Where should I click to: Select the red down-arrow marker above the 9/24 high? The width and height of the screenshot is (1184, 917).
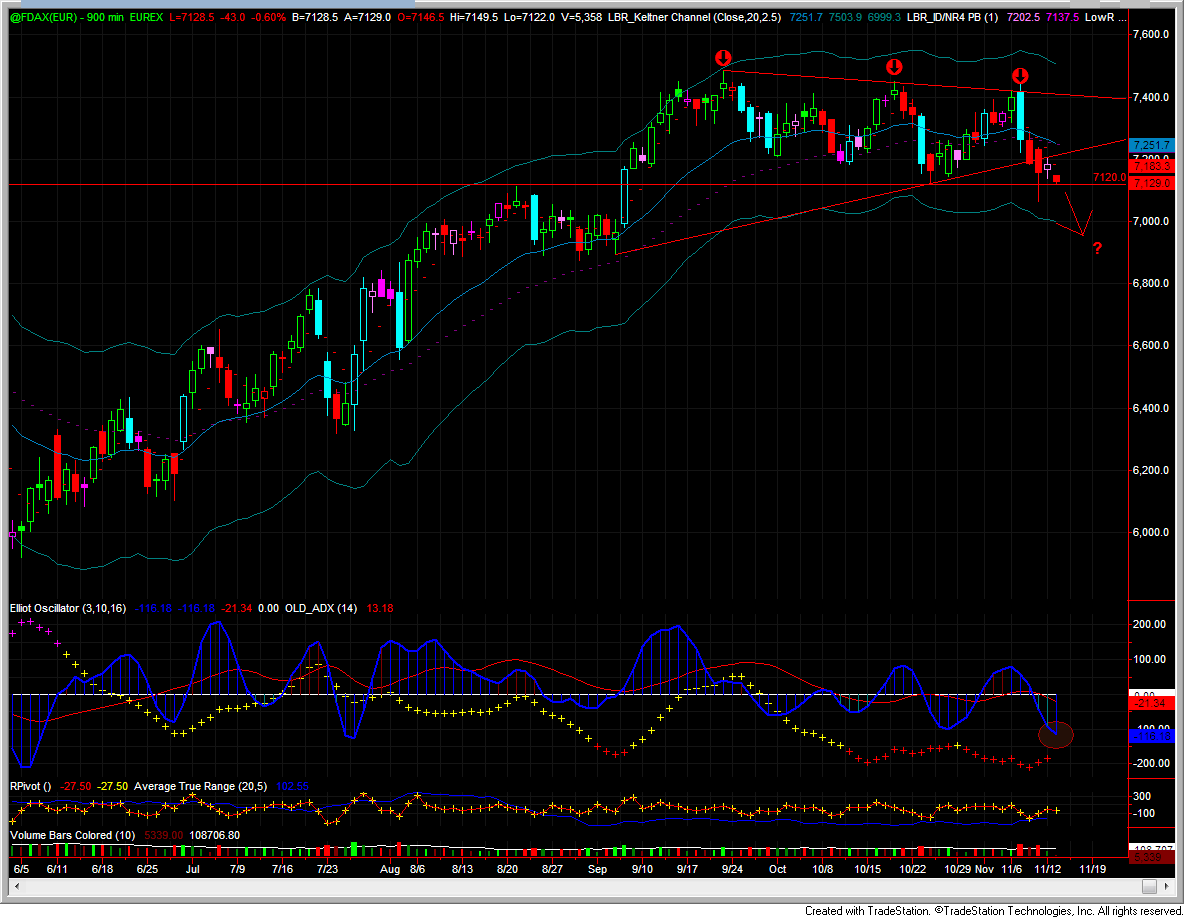(723, 58)
